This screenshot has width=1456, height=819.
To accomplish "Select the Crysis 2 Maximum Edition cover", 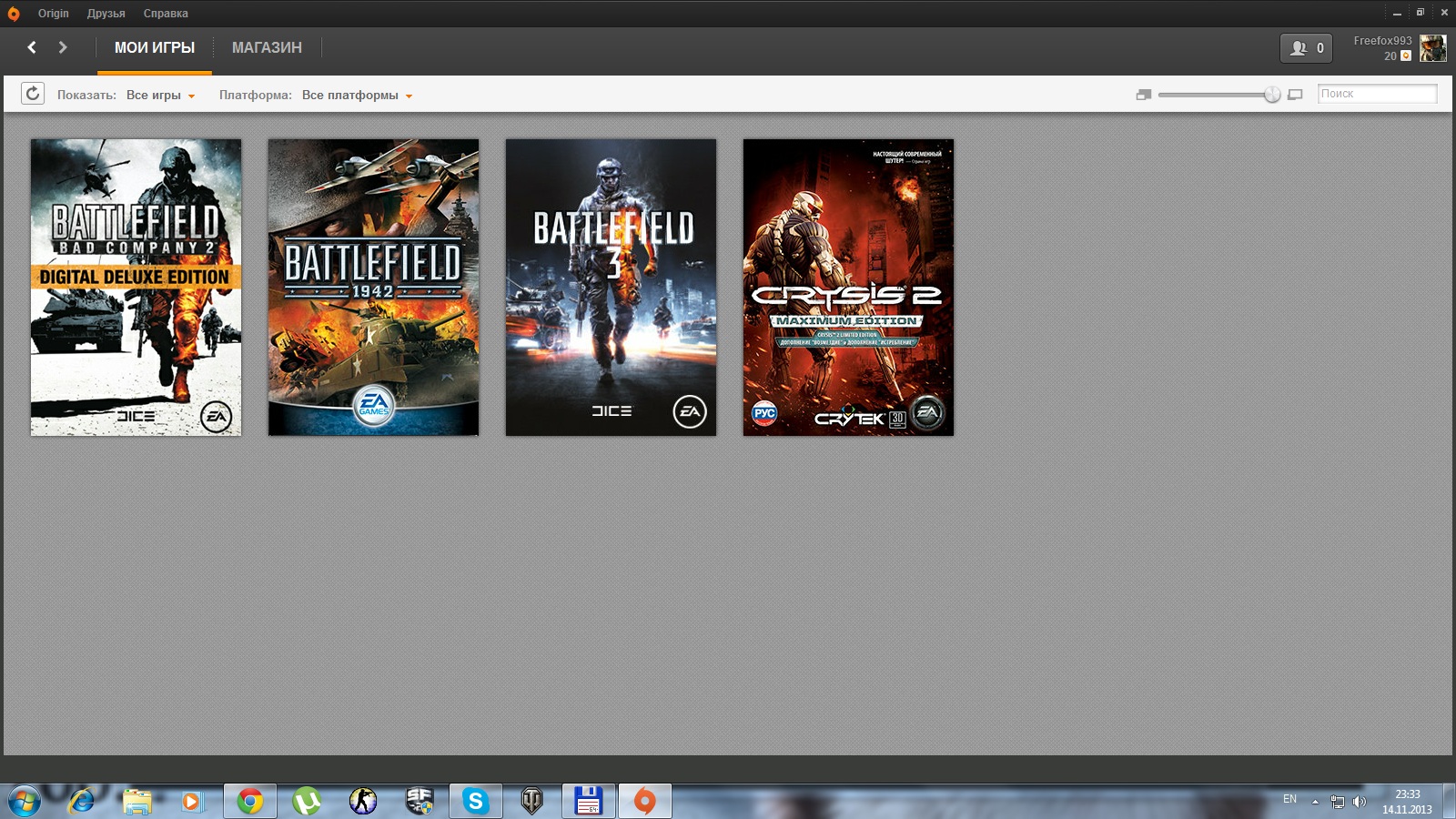I will point(848,287).
